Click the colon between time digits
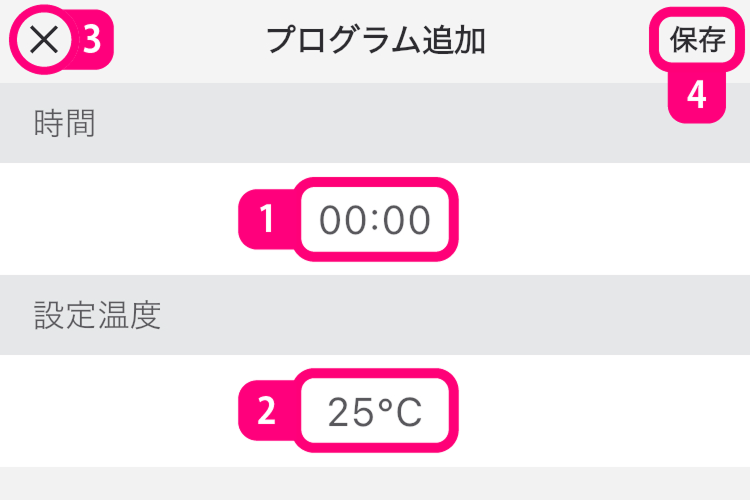This screenshot has height=500, width=750. click(375, 219)
